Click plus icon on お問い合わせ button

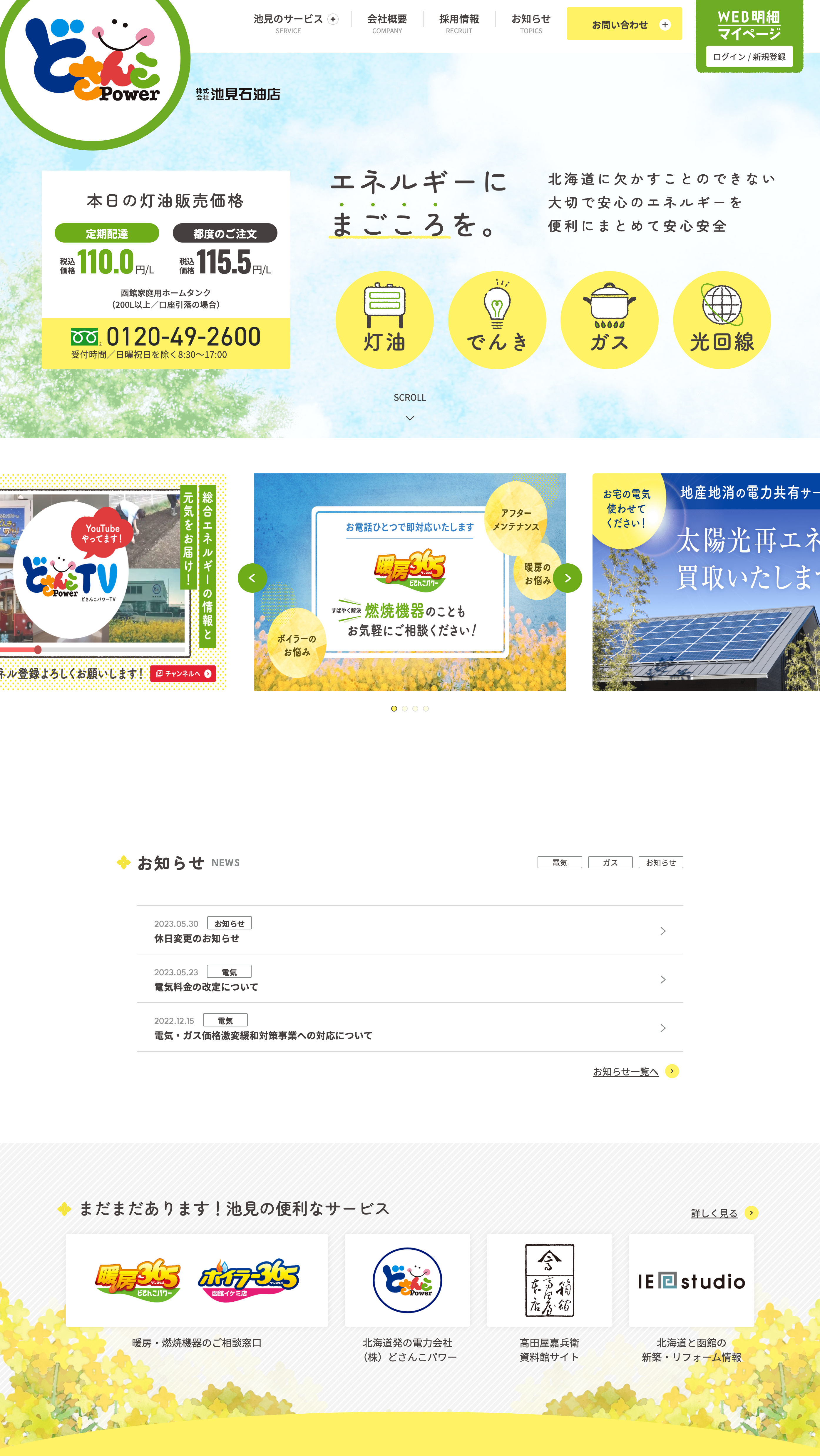click(665, 25)
